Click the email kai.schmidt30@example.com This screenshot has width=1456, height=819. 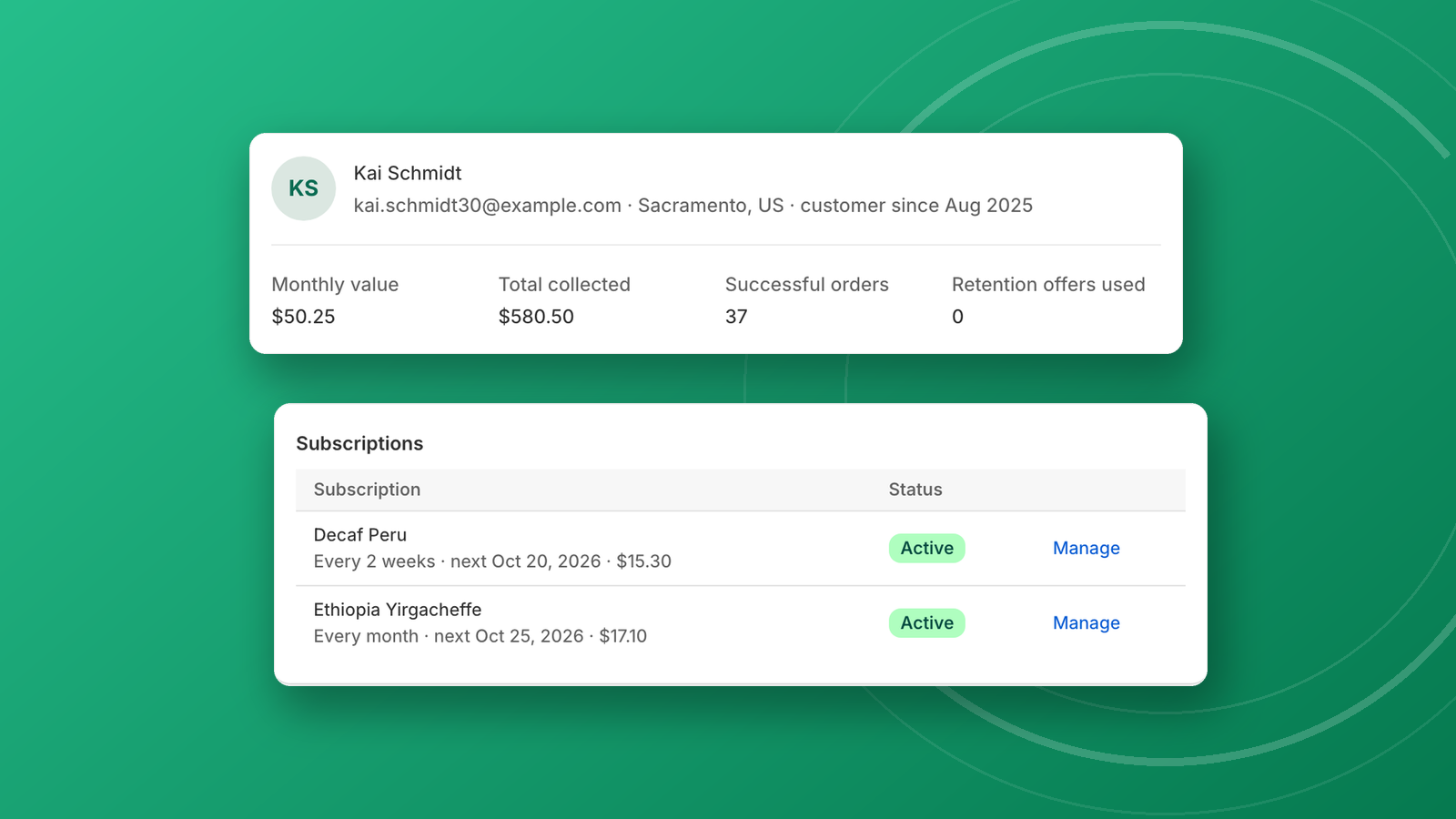488,206
